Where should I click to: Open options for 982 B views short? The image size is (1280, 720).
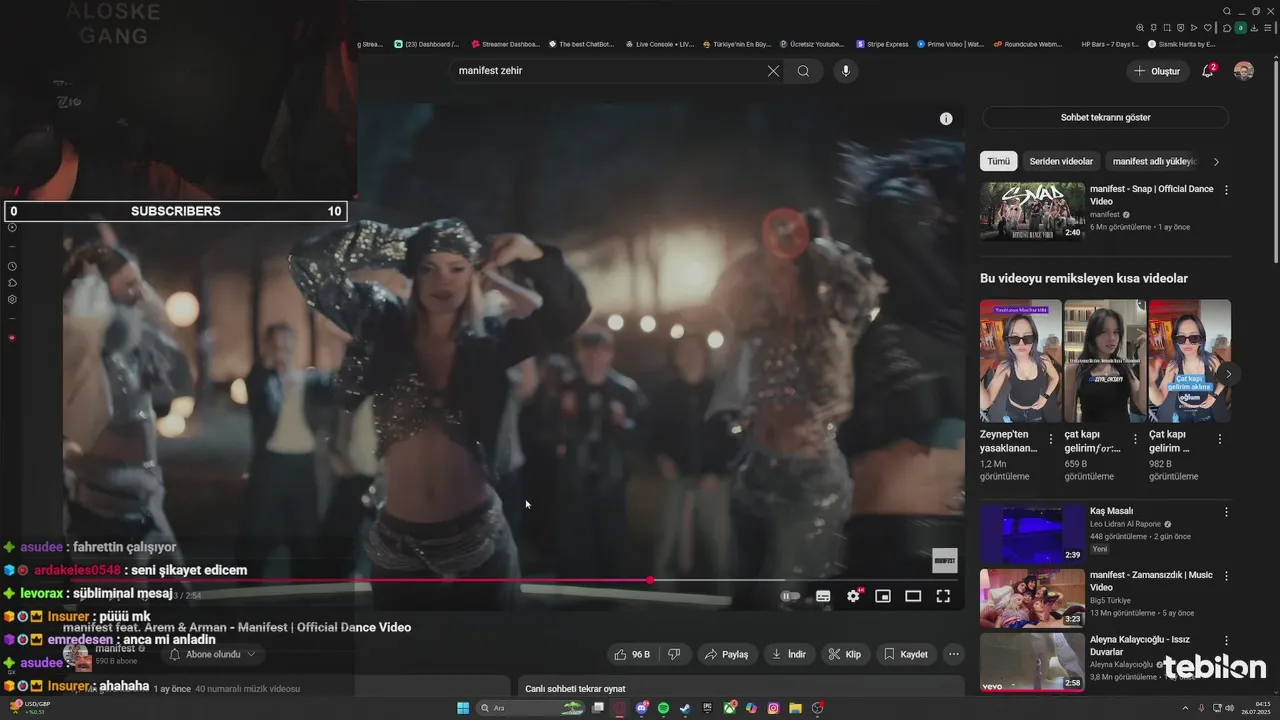pyautogui.click(x=1220, y=439)
